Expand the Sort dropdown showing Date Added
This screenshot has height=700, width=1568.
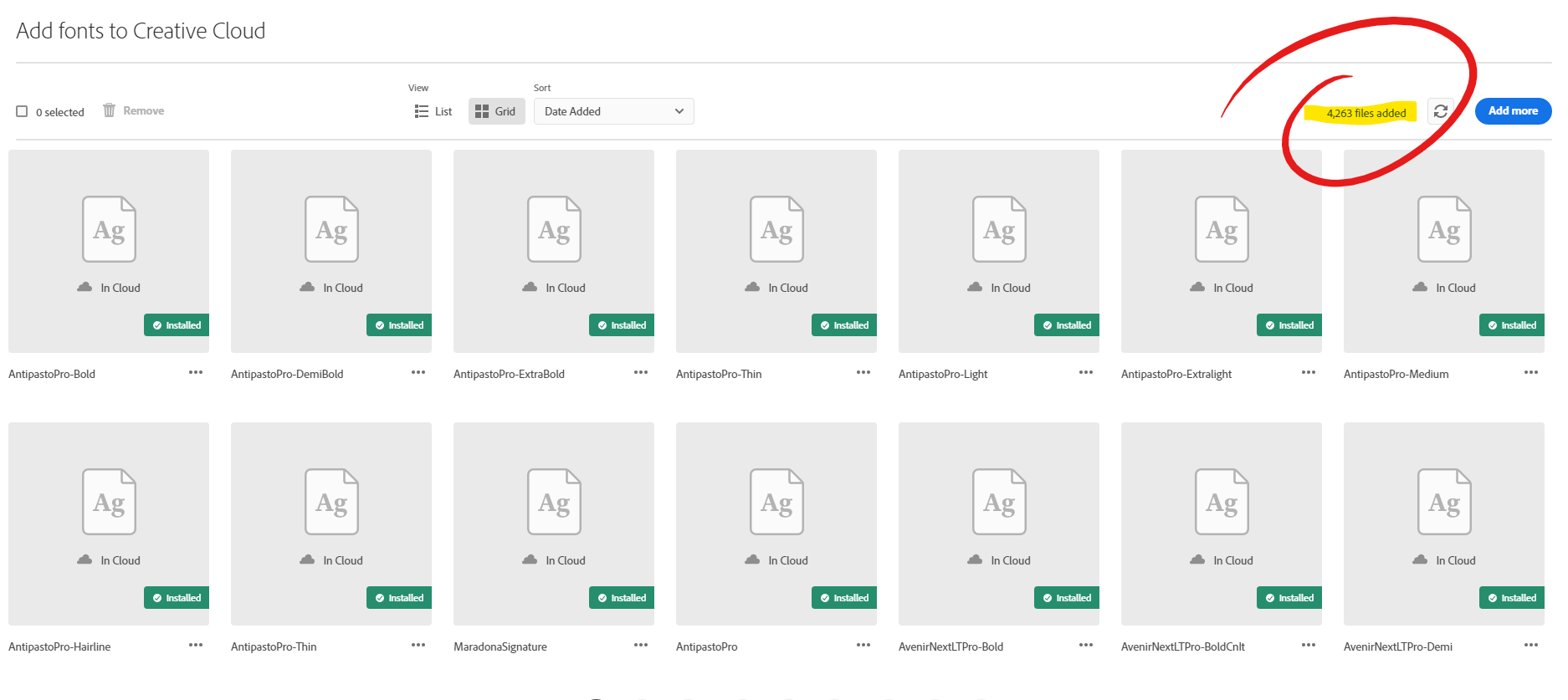[x=614, y=111]
